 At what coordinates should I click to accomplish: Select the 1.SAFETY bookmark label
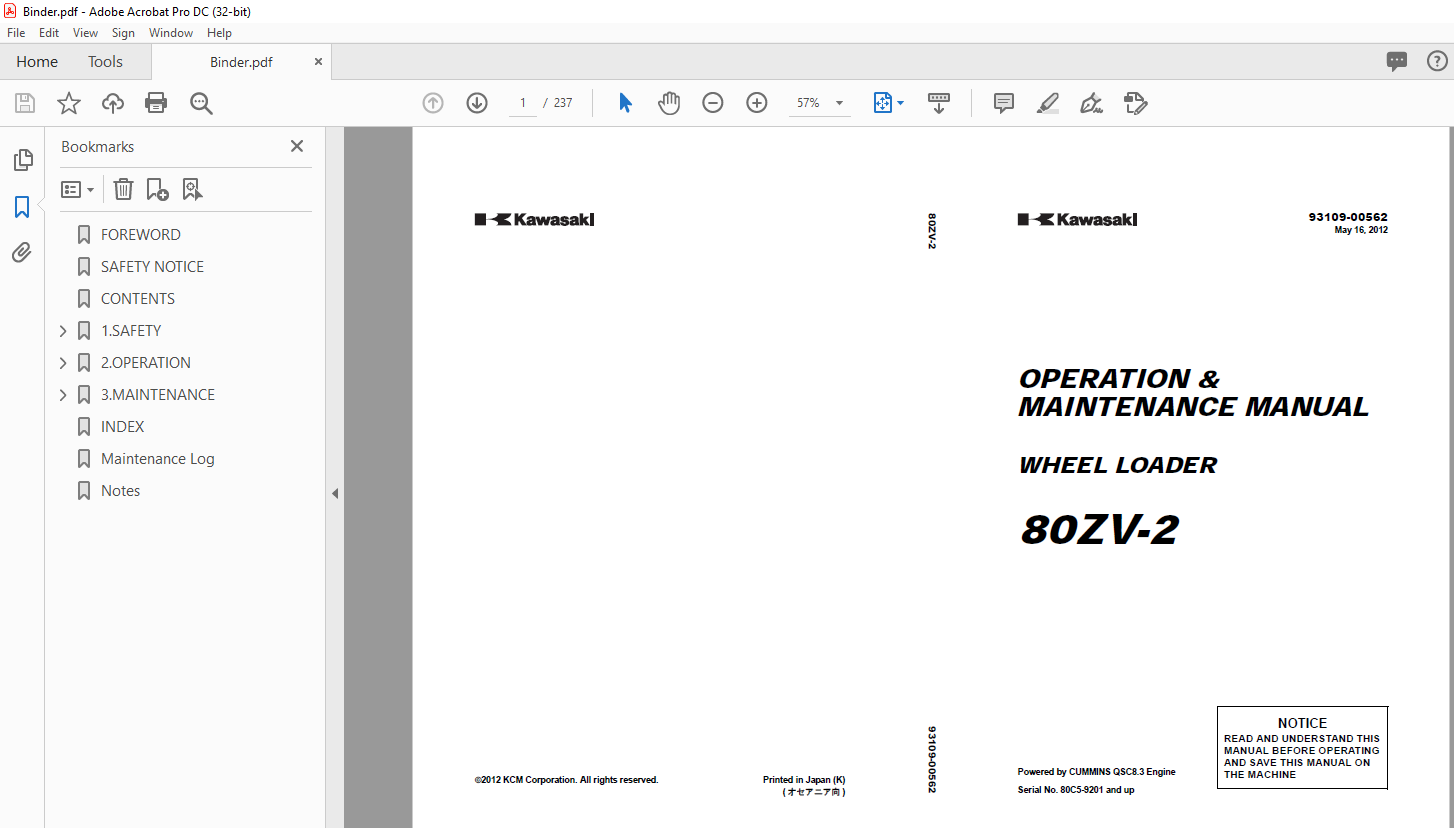coord(131,331)
